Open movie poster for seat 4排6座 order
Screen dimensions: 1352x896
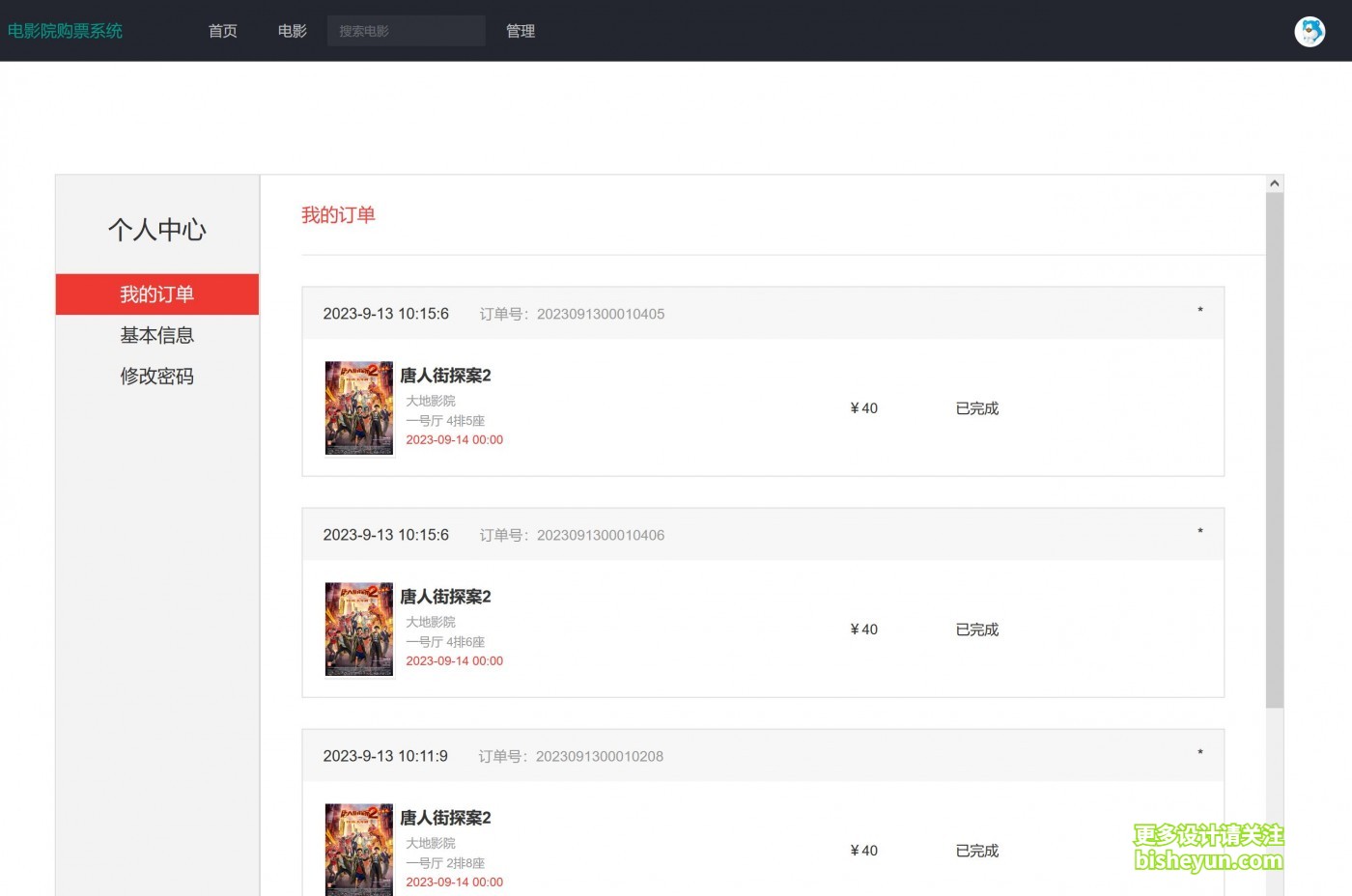359,630
